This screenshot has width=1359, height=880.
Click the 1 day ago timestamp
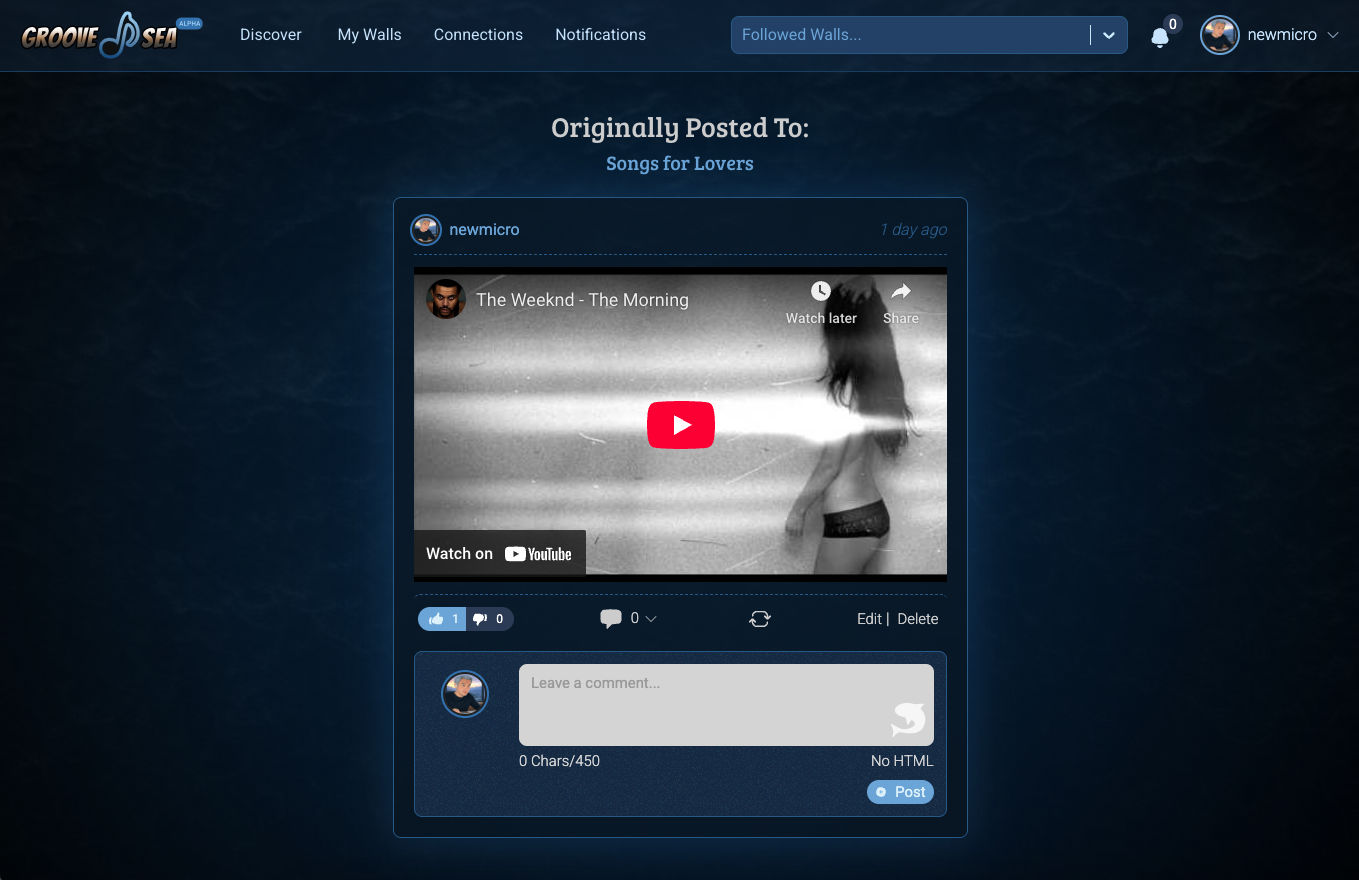(913, 230)
